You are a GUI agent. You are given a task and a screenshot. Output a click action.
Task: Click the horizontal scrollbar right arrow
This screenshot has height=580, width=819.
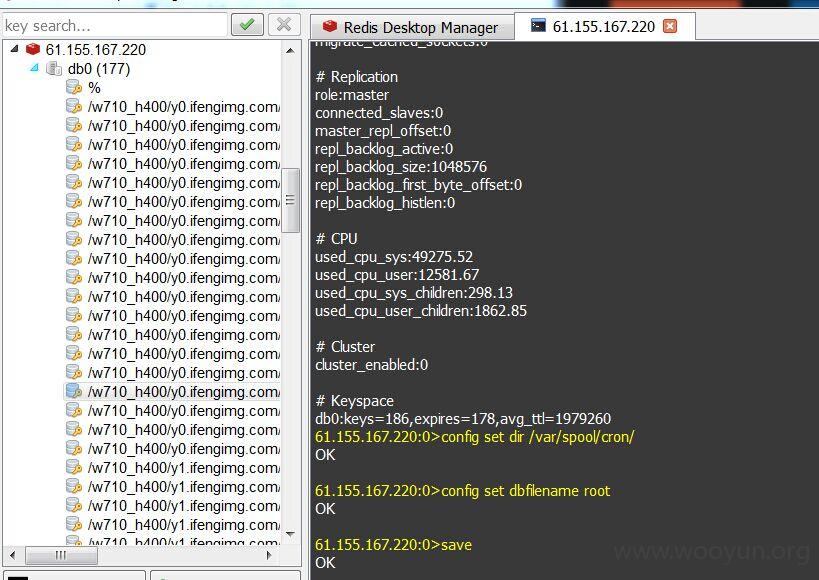[x=269, y=555]
